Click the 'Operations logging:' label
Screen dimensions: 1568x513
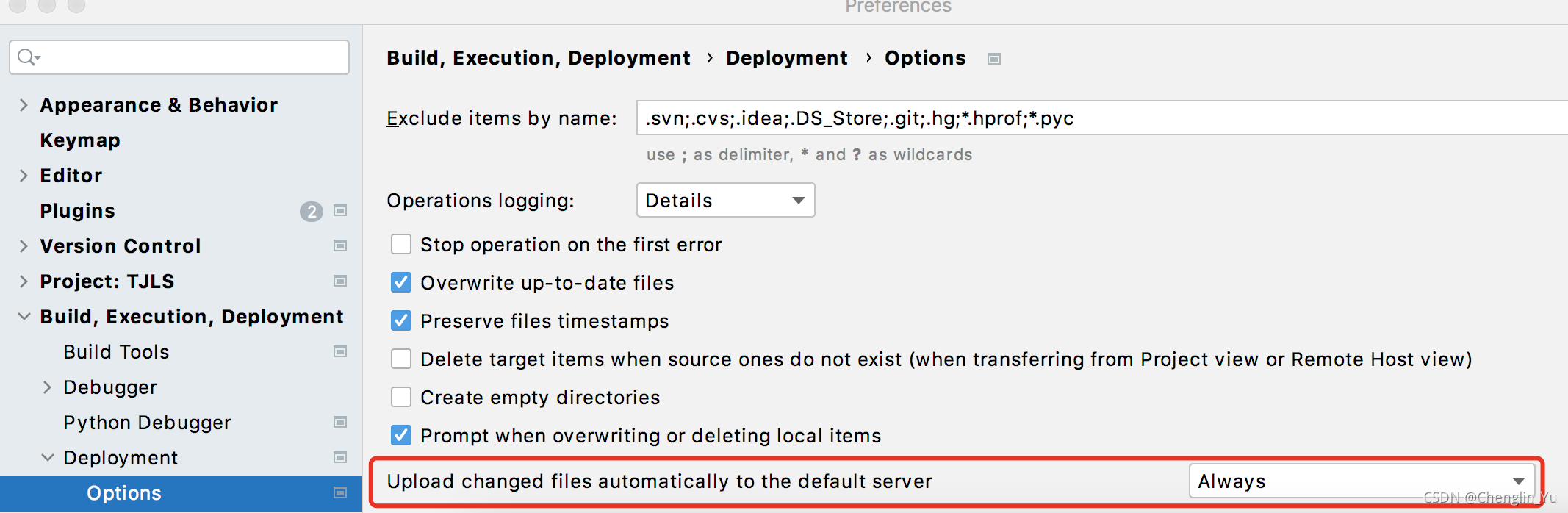(x=481, y=201)
